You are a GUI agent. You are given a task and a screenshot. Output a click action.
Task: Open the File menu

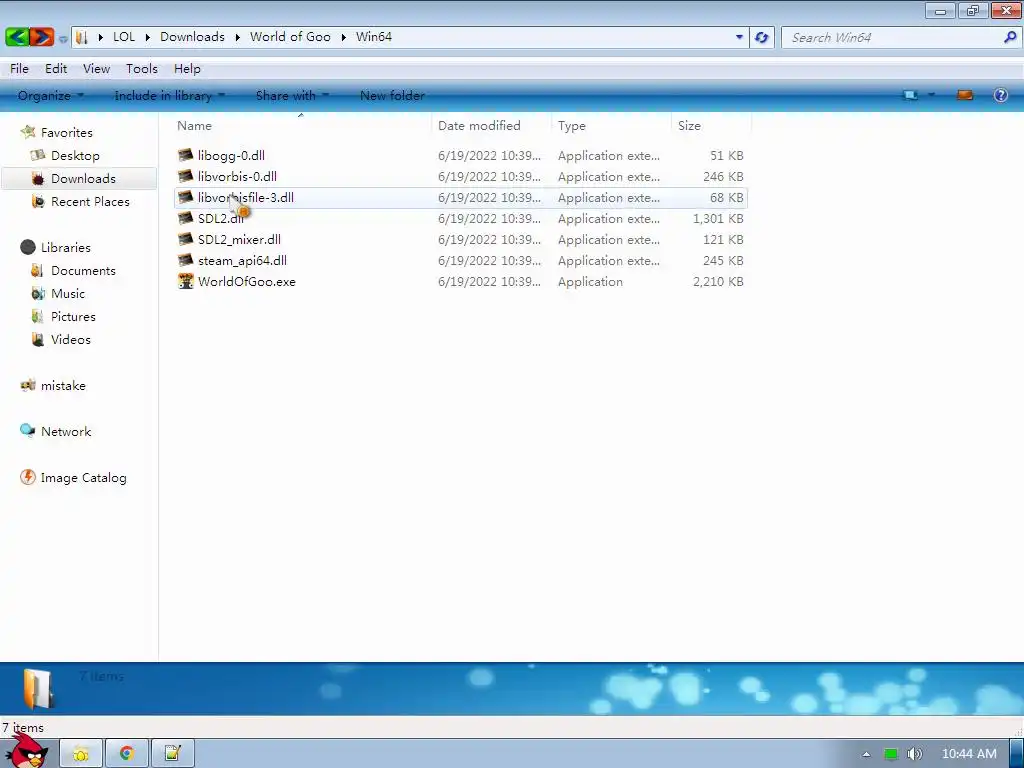coord(19,69)
